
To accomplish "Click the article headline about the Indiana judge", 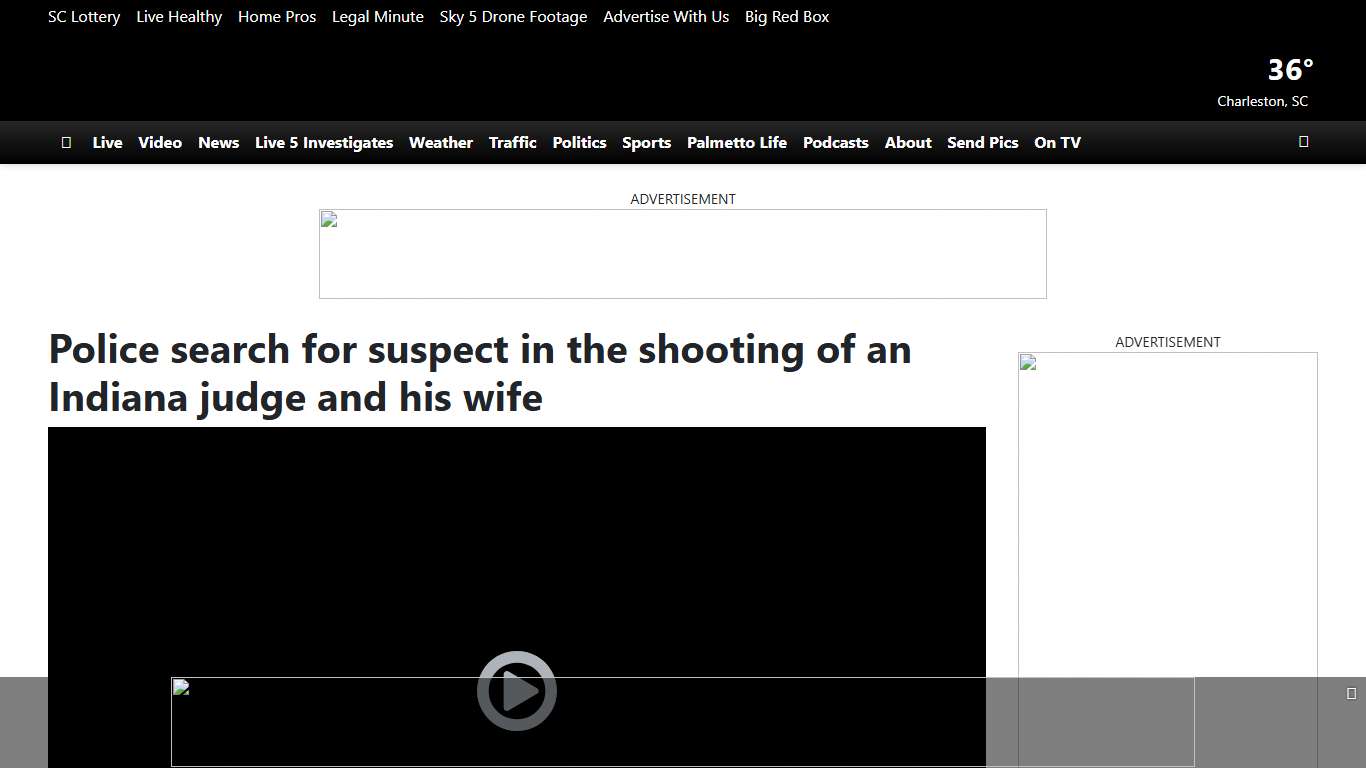I will pyautogui.click(x=480, y=373).
